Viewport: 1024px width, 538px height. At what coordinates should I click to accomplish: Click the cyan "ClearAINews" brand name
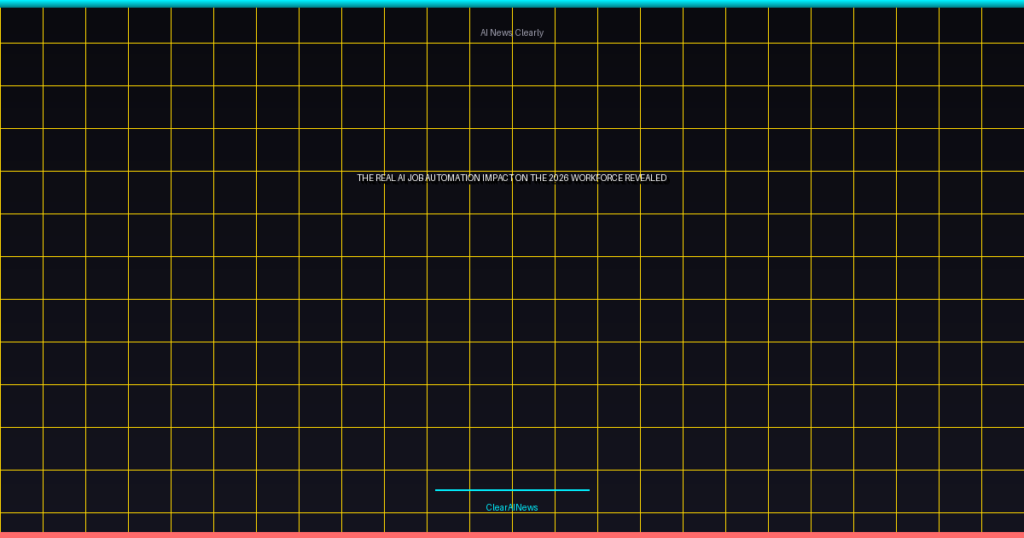(512, 507)
